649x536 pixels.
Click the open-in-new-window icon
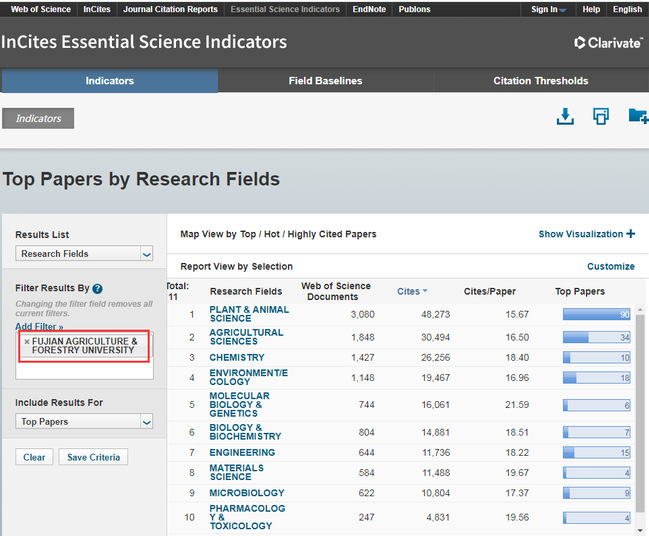(x=601, y=116)
